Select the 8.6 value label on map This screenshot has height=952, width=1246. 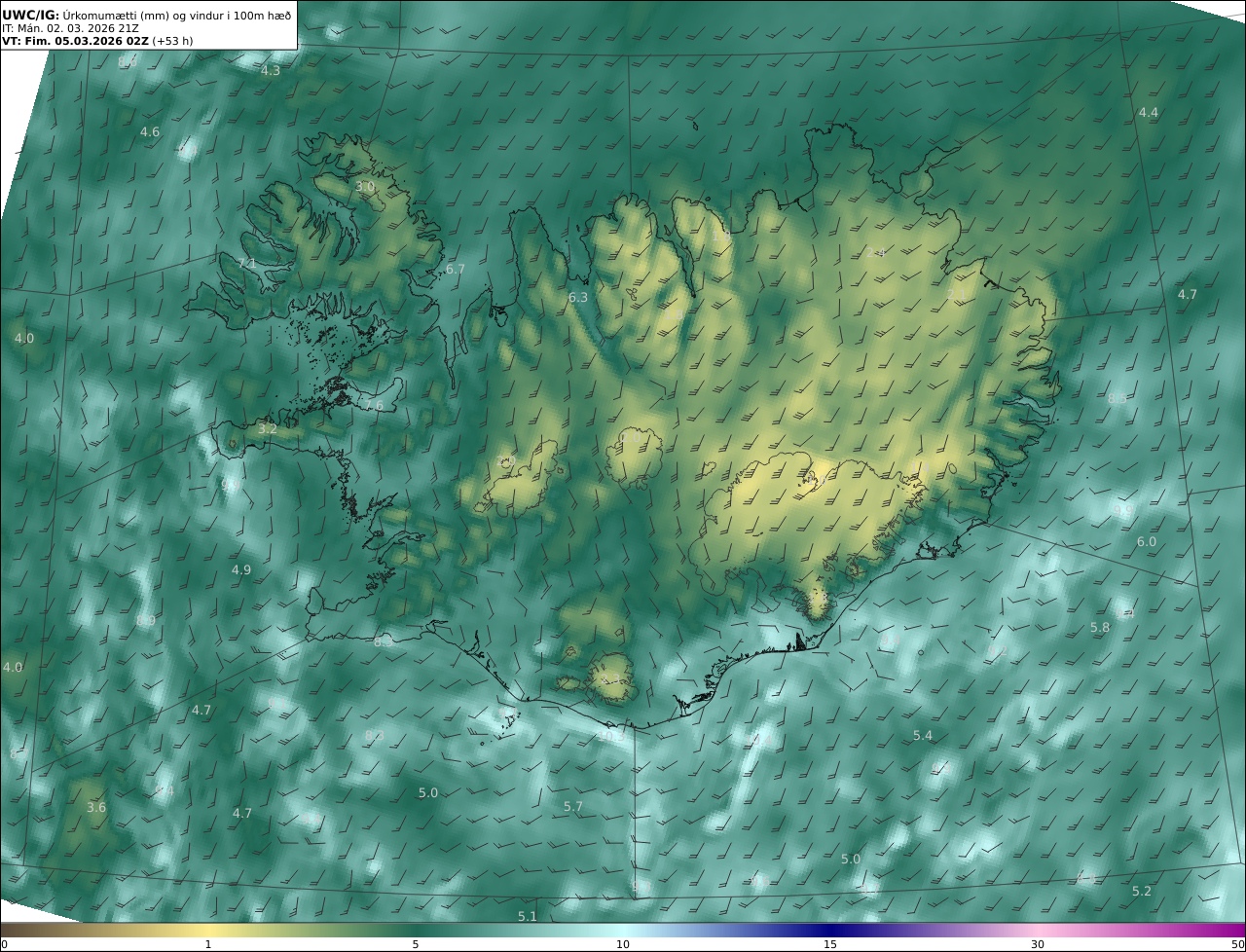point(128,61)
